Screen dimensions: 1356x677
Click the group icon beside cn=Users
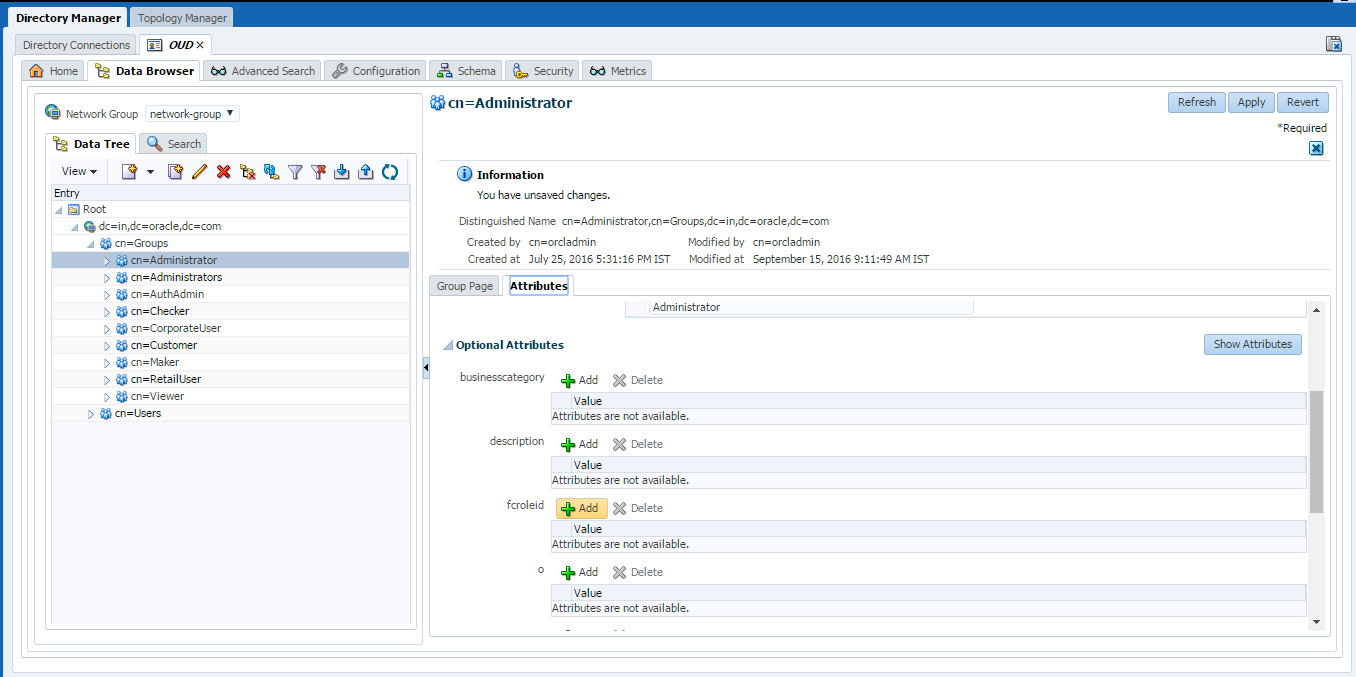[x=106, y=413]
